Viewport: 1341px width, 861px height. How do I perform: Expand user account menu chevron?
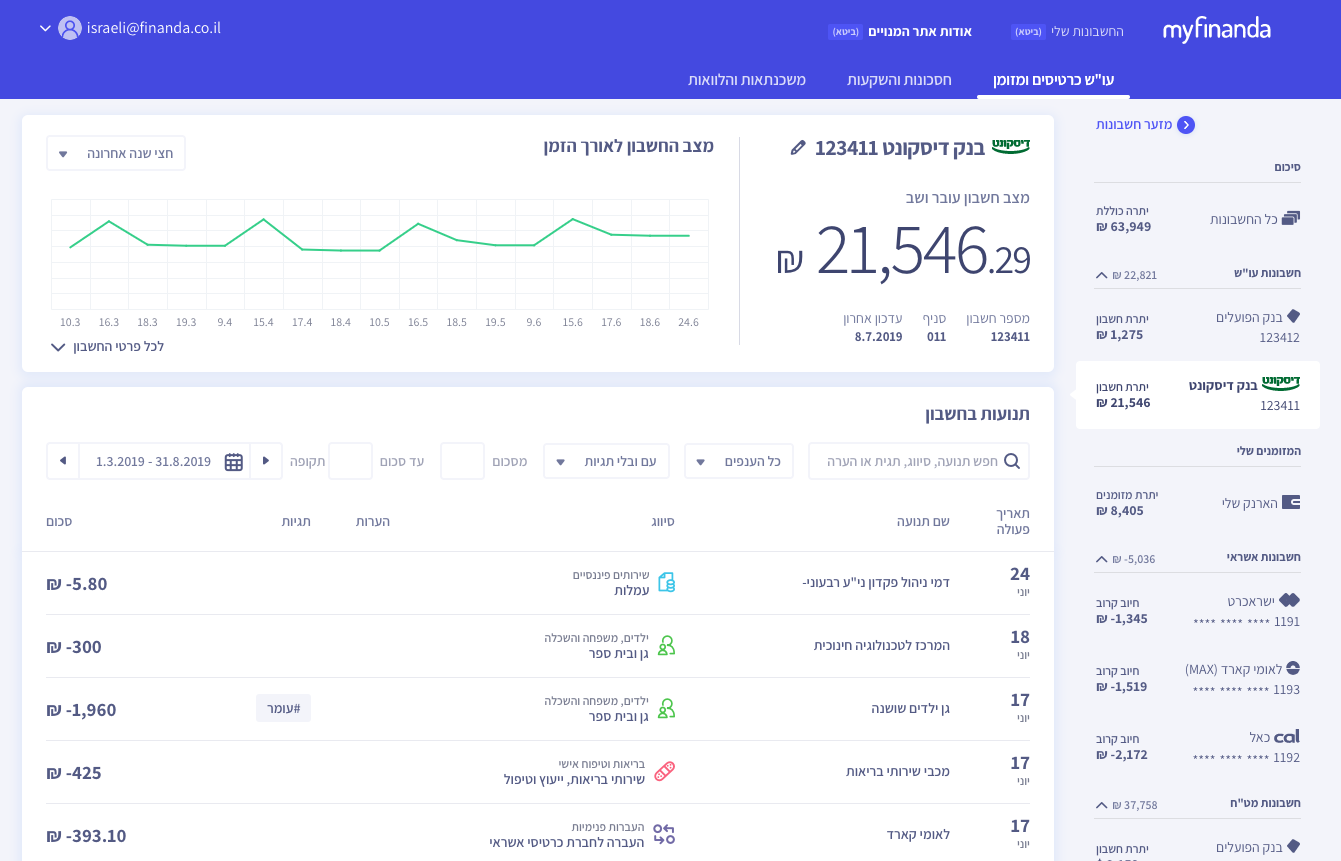[45, 28]
